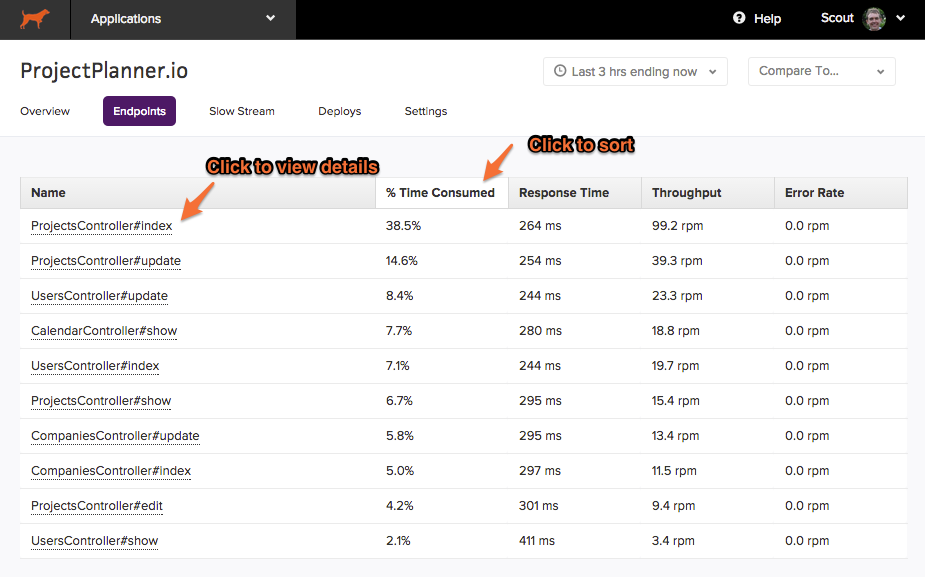Image resolution: width=925 pixels, height=577 pixels.
Task: Click the 411 ms response time cell
Action: tap(537, 541)
